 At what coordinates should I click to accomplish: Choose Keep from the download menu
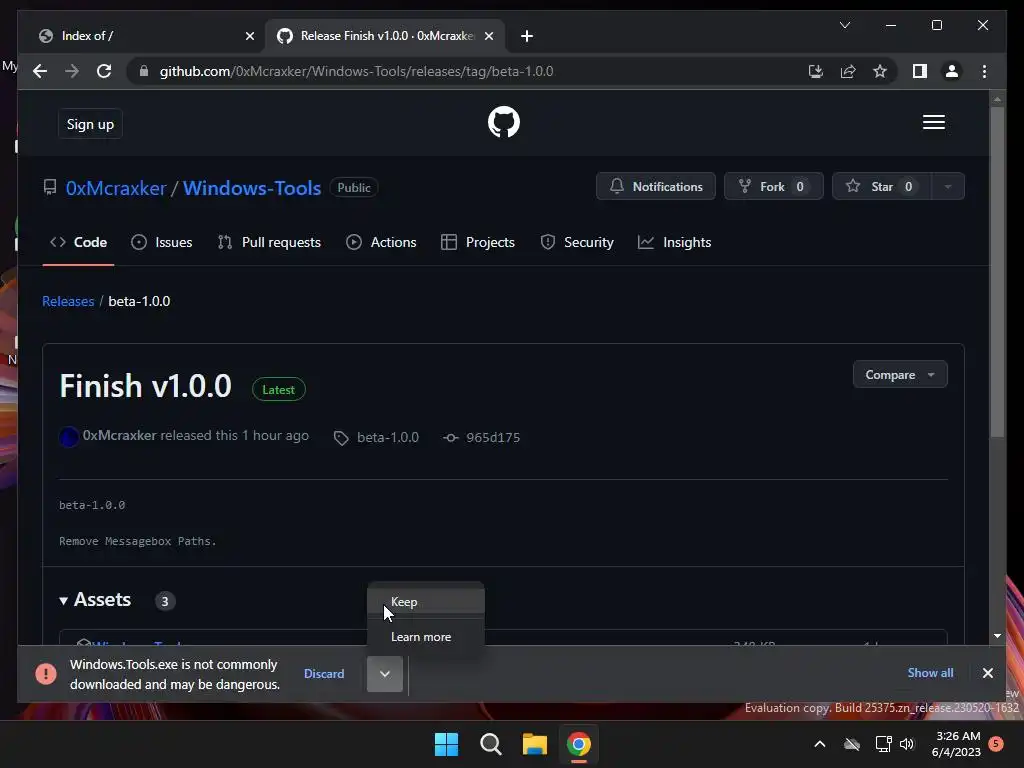[x=426, y=602]
